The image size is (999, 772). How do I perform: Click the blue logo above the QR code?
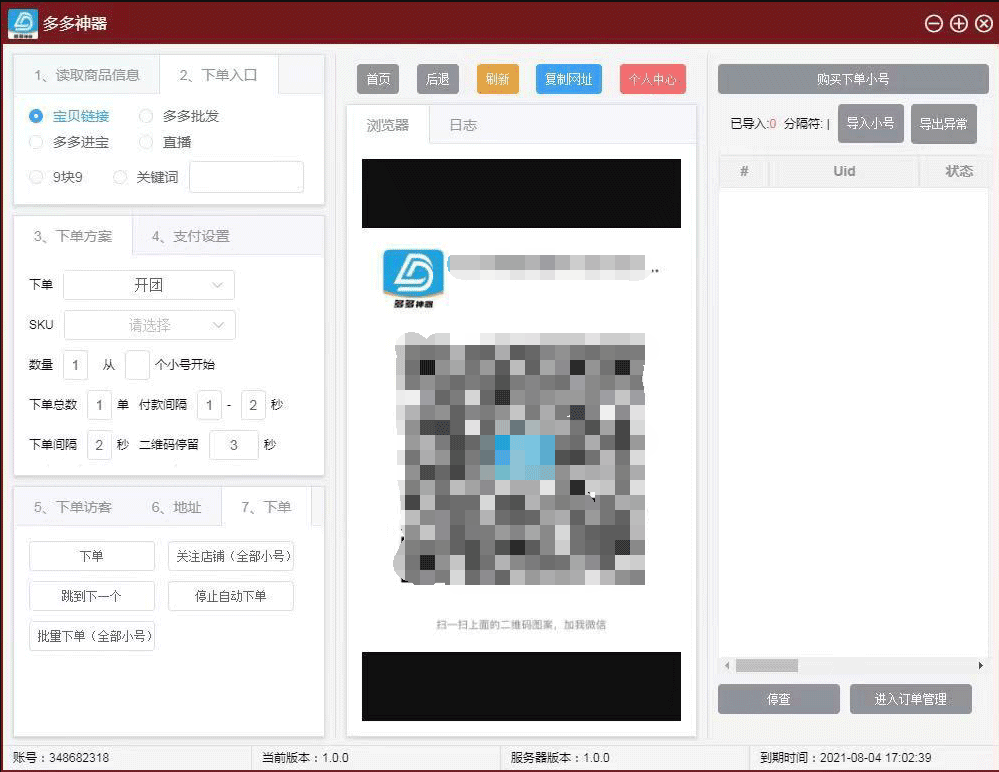tap(413, 278)
